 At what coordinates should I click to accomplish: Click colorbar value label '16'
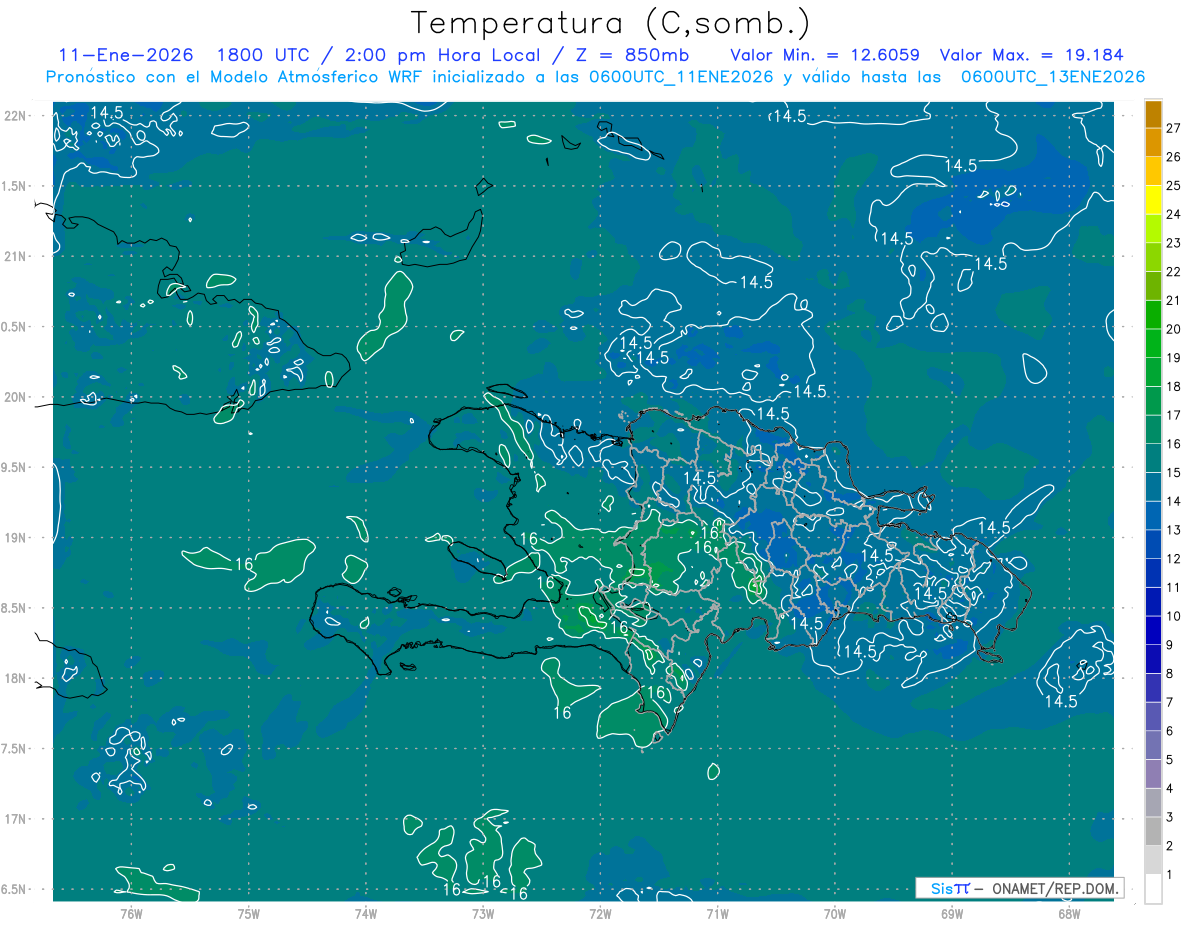[x=1173, y=444]
